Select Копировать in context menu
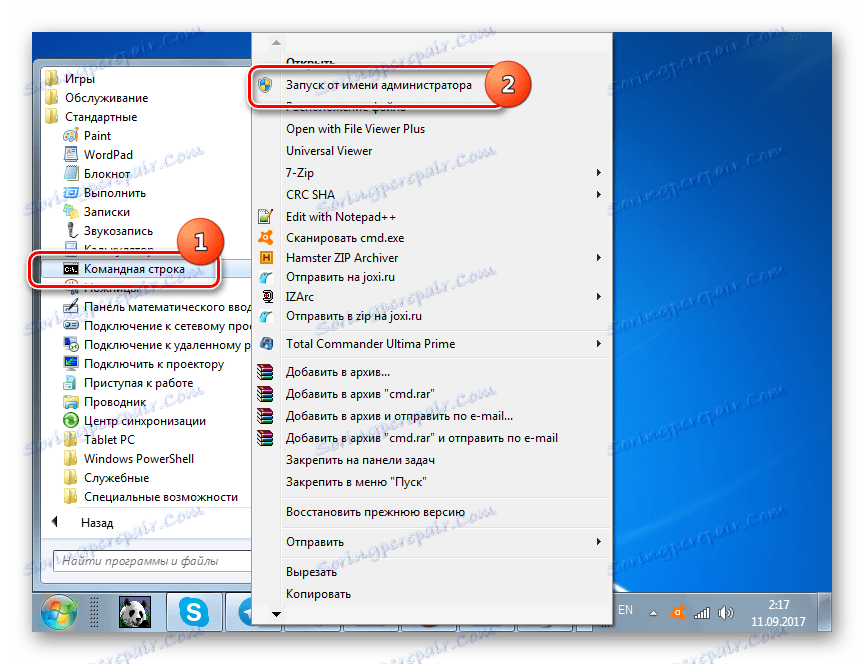864x664 pixels. pos(318,594)
